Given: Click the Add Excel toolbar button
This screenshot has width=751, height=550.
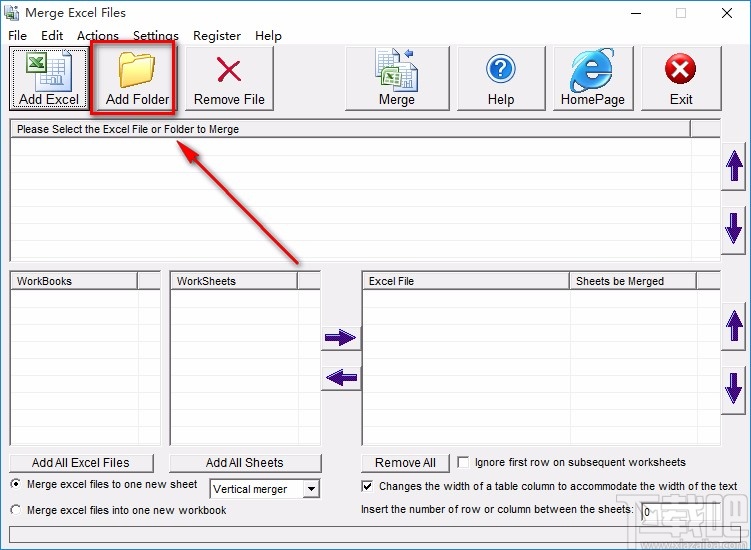Looking at the screenshot, I should coord(49,79).
